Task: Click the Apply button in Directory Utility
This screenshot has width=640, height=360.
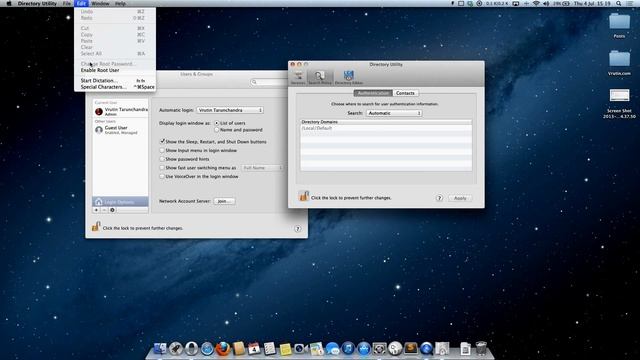Action: (460, 198)
